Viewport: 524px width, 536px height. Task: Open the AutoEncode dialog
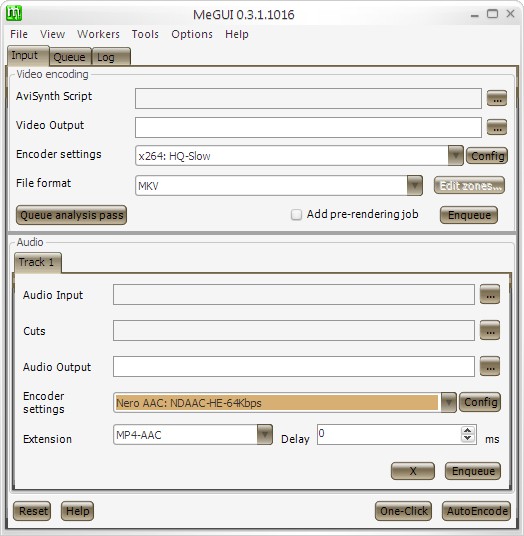pyautogui.click(x=476, y=511)
